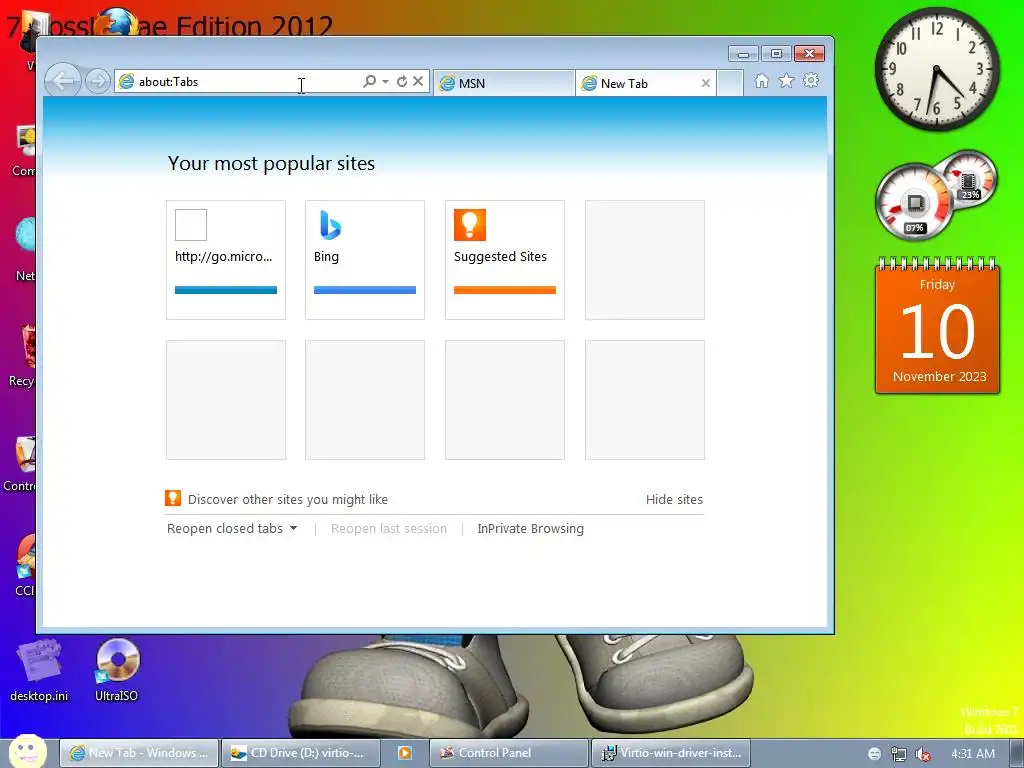This screenshot has height=768, width=1024.
Task: Open a blank new tab button
Action: [730, 84]
